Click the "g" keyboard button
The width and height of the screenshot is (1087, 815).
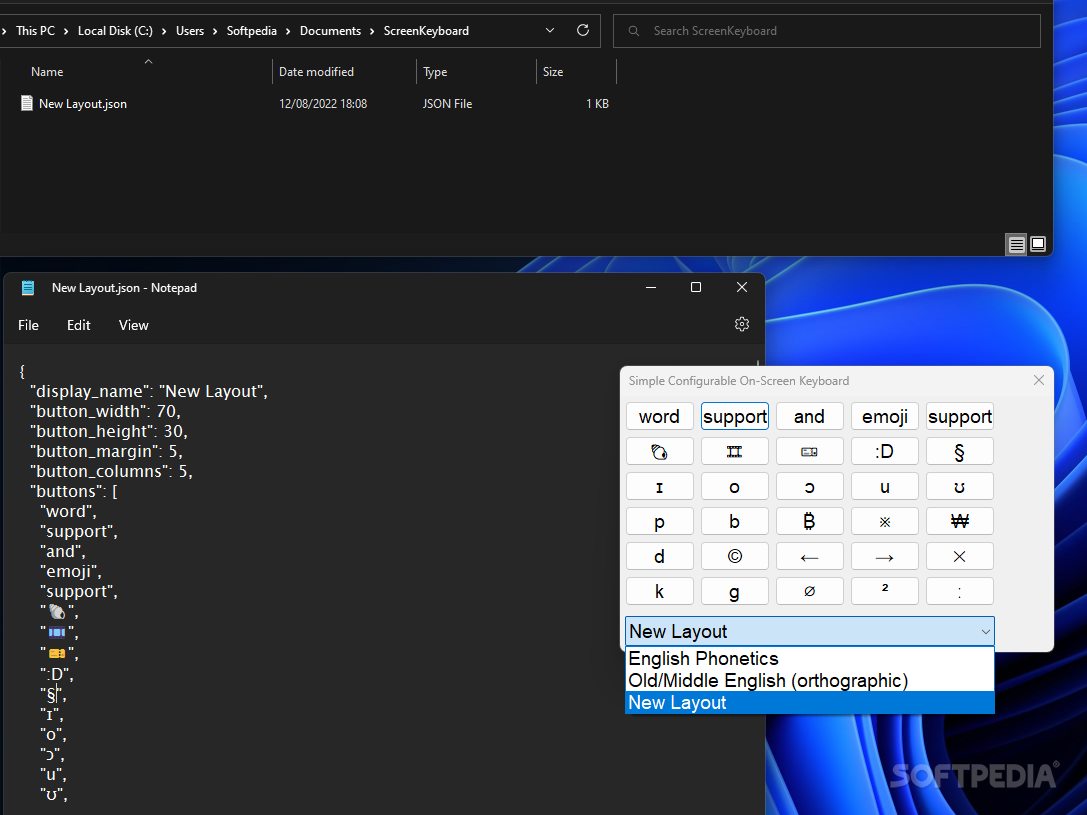734,591
